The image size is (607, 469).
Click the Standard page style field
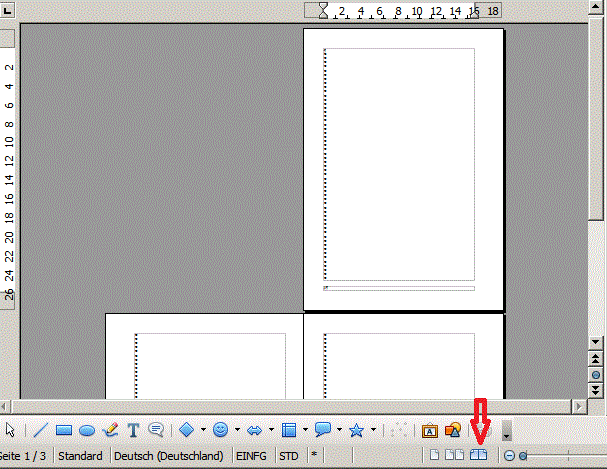coord(80,456)
